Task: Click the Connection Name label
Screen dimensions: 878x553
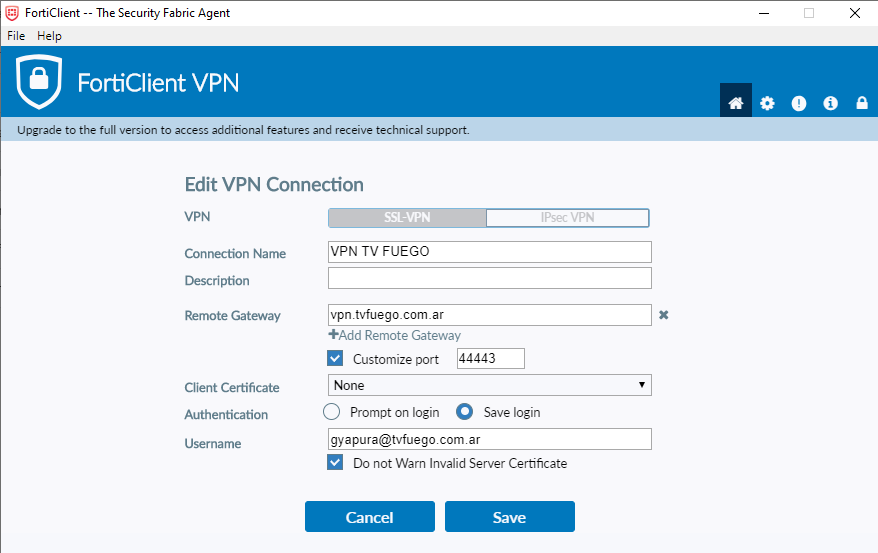Action: click(235, 254)
